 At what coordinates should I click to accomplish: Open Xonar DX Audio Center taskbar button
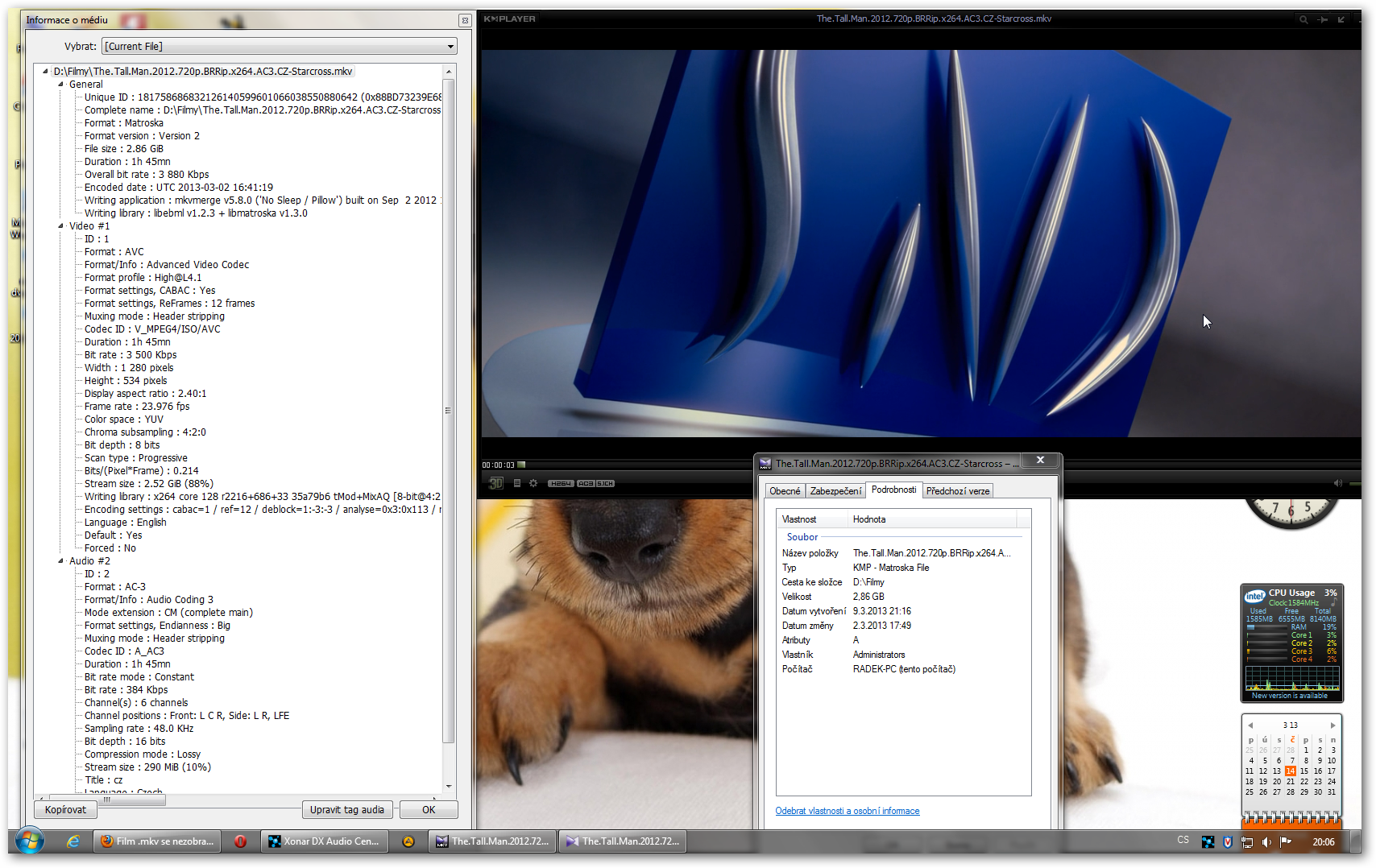(x=325, y=841)
